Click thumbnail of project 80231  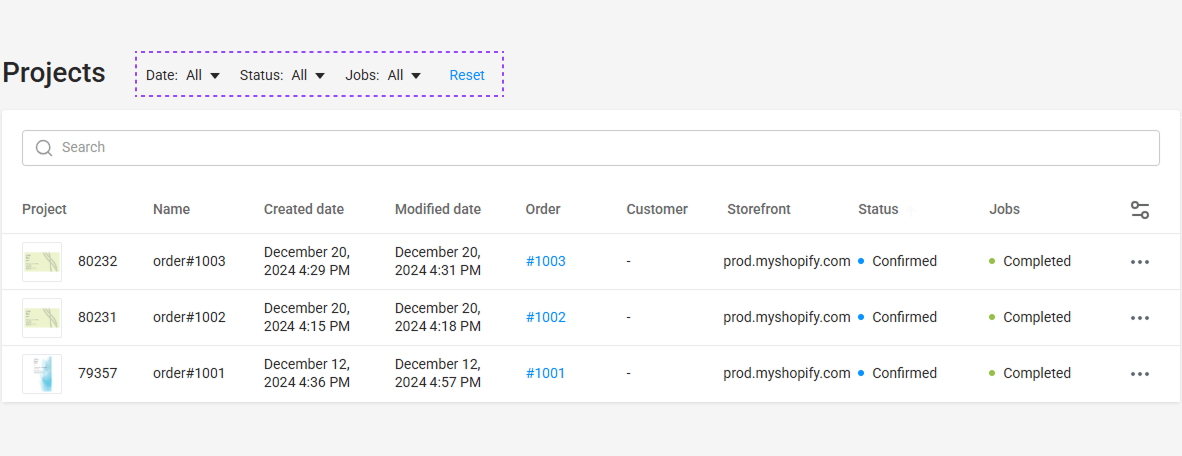tap(42, 317)
